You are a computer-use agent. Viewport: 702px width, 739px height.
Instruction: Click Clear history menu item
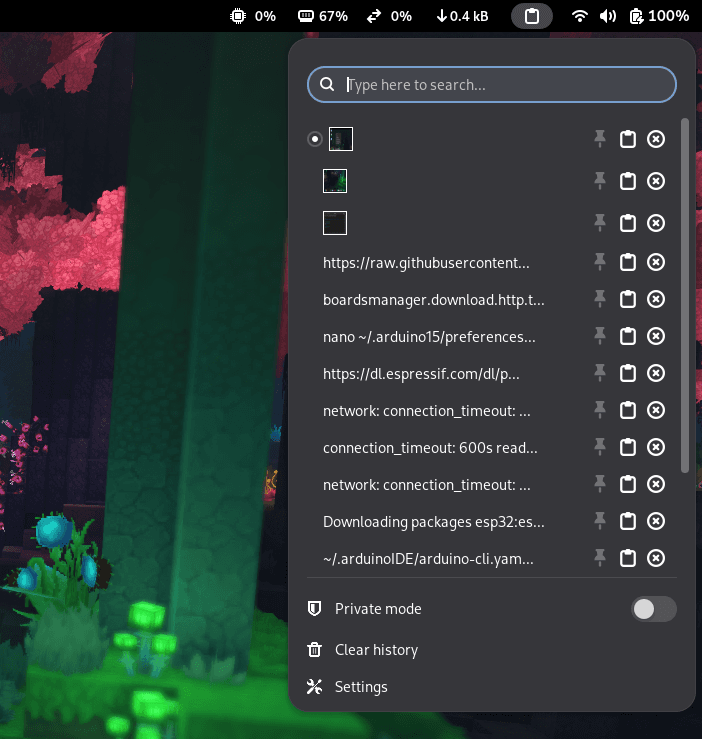coord(376,650)
